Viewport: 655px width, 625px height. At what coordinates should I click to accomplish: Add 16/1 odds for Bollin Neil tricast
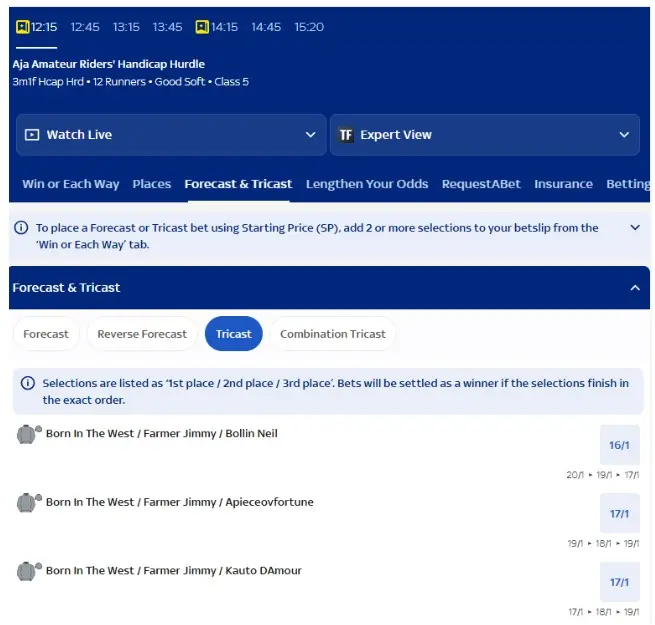tap(619, 445)
